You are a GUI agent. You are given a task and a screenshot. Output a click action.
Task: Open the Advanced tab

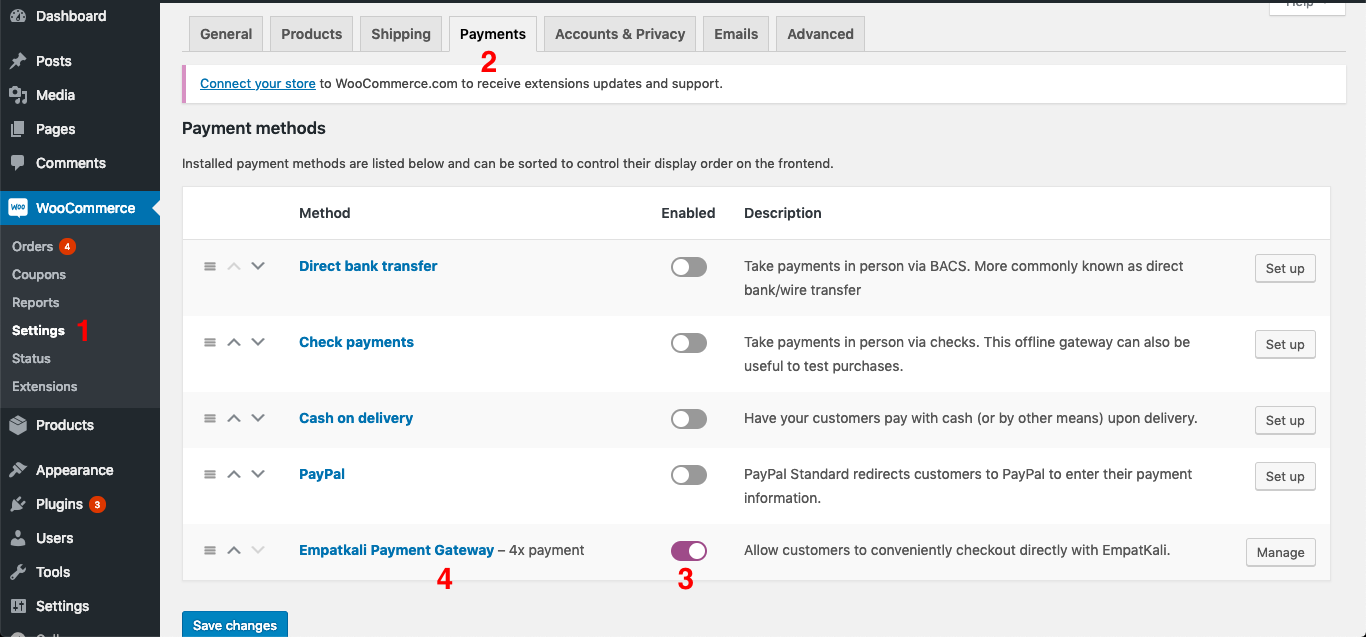pos(820,34)
